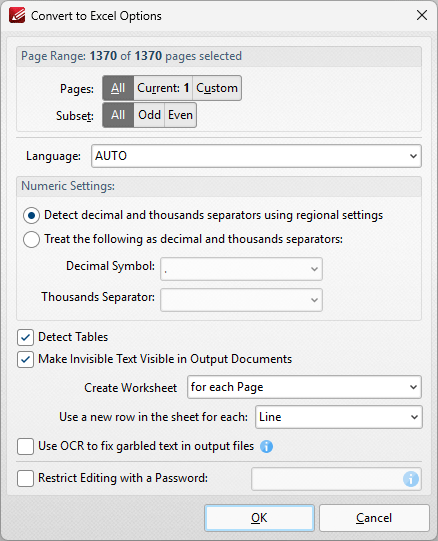Click the OK button
This screenshot has width=438, height=541.
tap(259, 518)
